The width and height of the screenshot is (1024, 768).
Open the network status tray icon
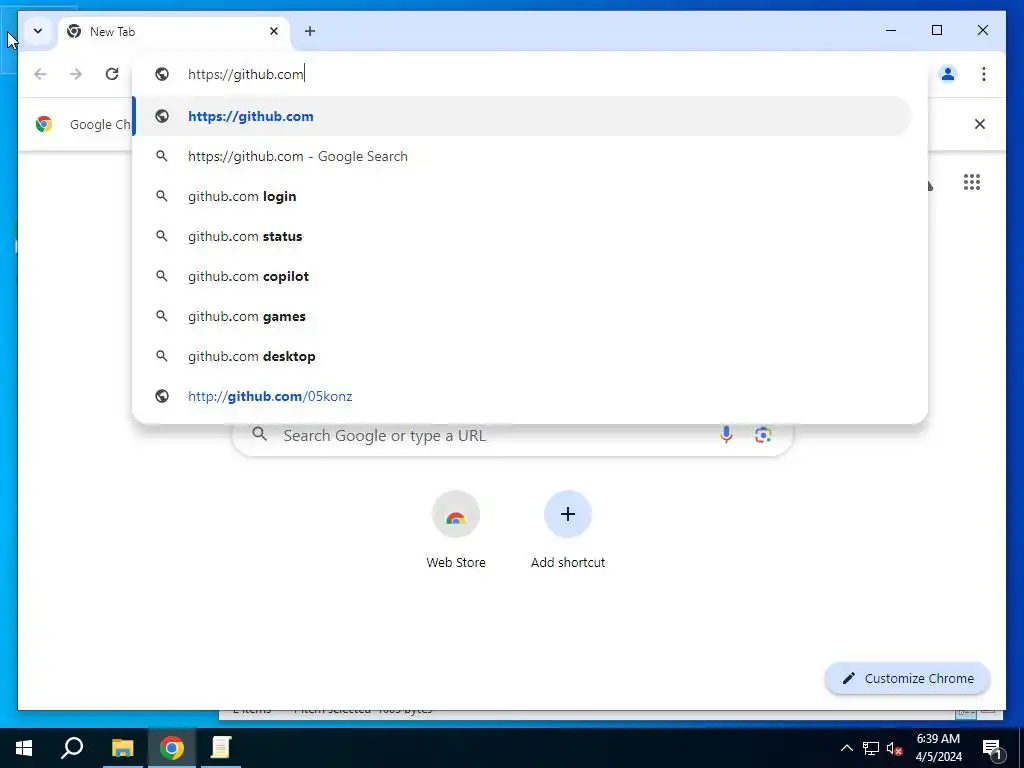pos(871,748)
